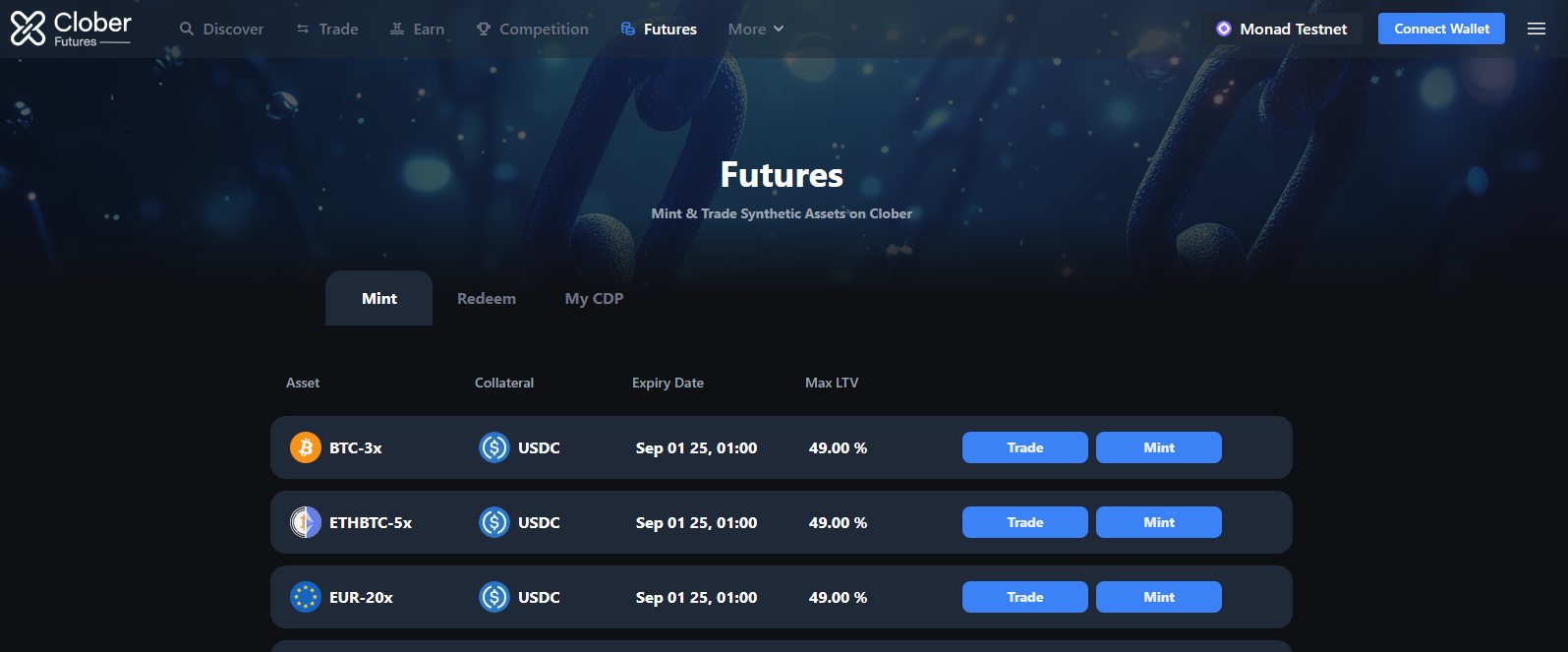Click the Monad Testnet network icon
This screenshot has height=652, width=1568.
point(1224,29)
